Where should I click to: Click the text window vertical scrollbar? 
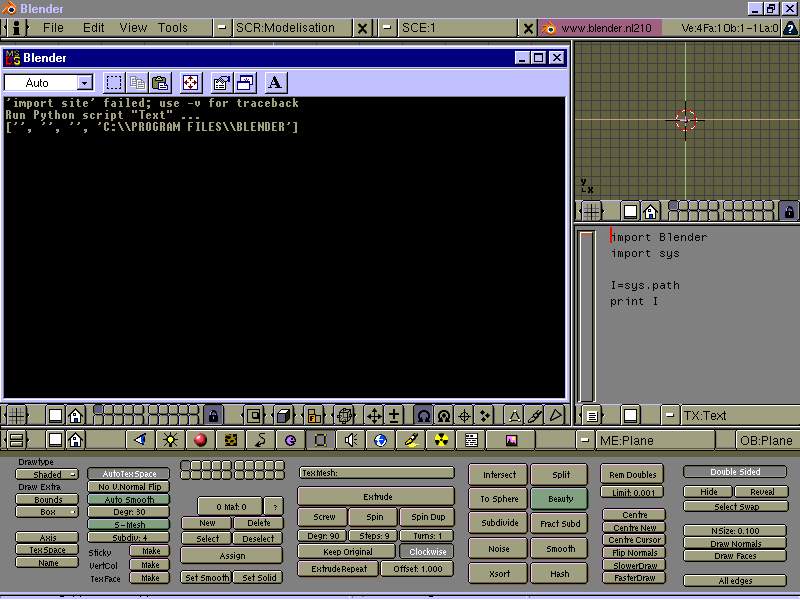point(586,316)
